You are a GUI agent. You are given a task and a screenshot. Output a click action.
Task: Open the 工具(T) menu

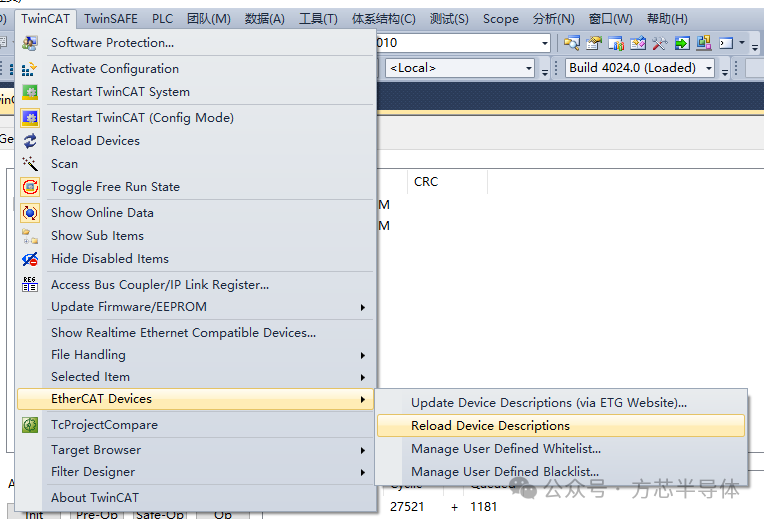coord(318,19)
